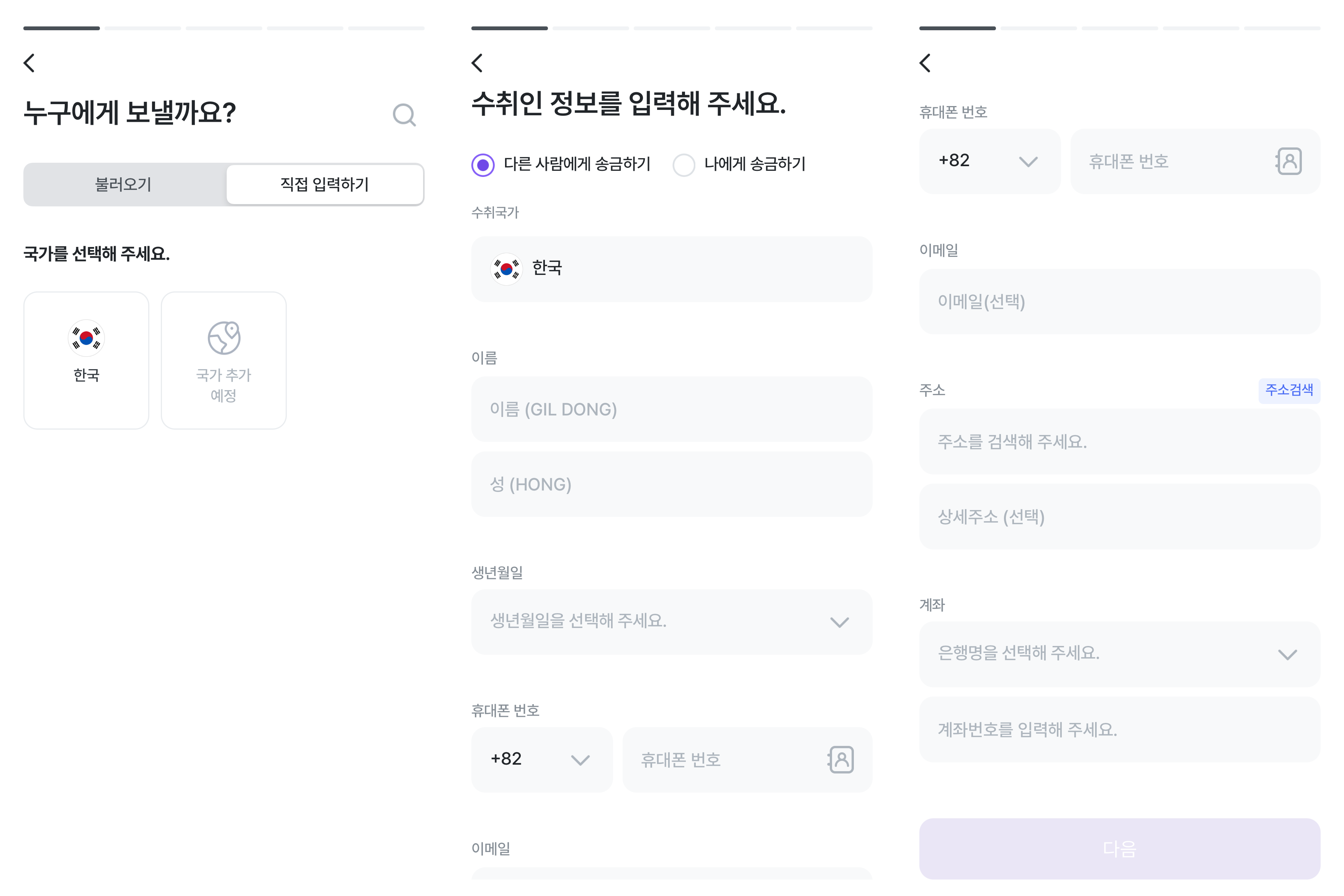Click the globe icon card labeled 국가 추가 예정

(224, 360)
